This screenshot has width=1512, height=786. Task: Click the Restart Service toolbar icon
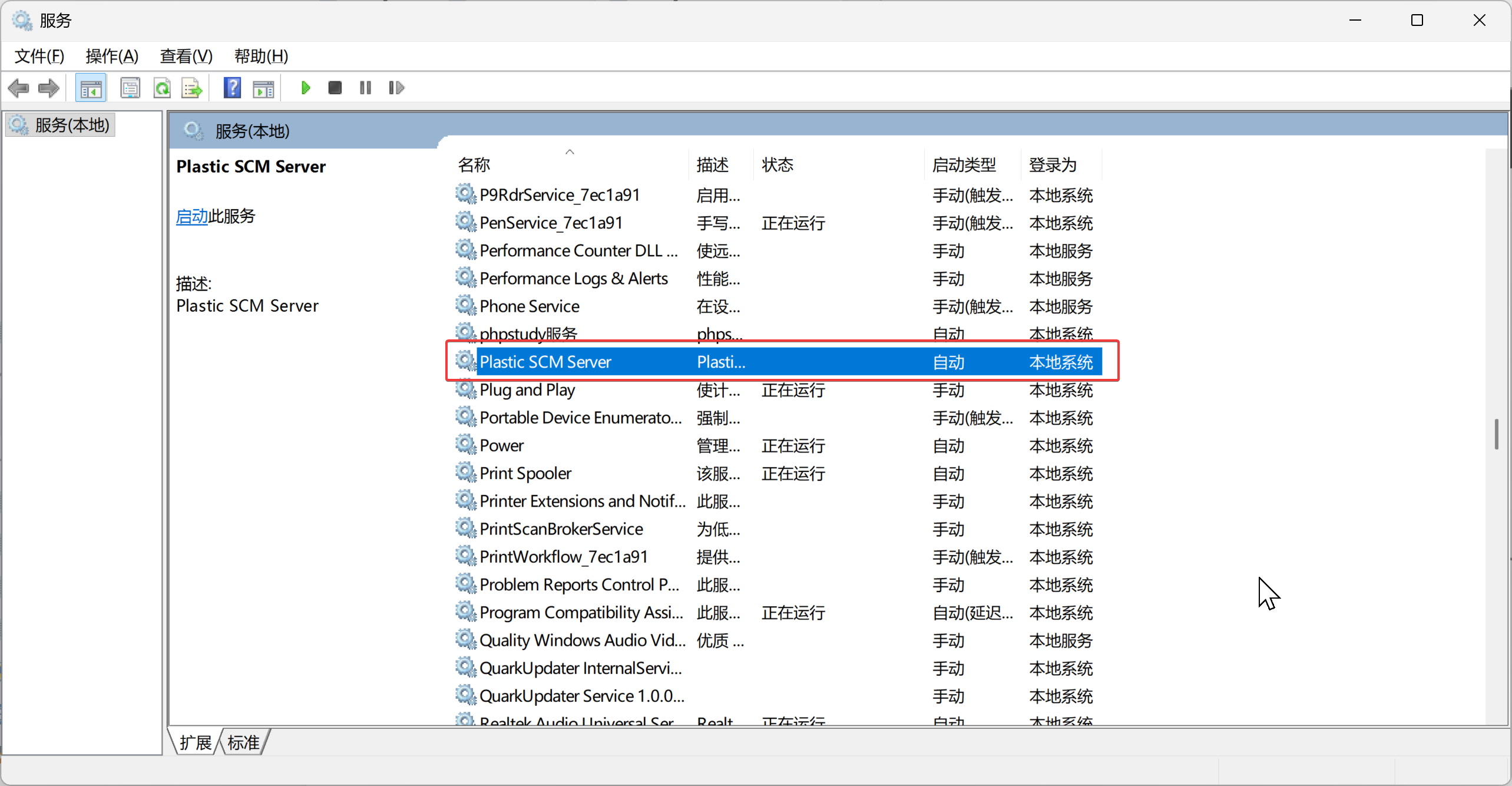[x=396, y=88]
